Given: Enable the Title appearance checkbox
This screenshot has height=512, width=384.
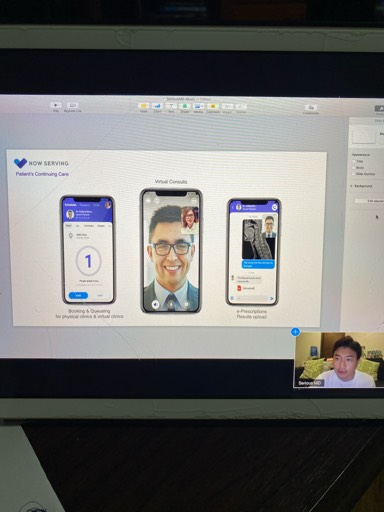Looking at the screenshot, I should pyautogui.click(x=354, y=161).
